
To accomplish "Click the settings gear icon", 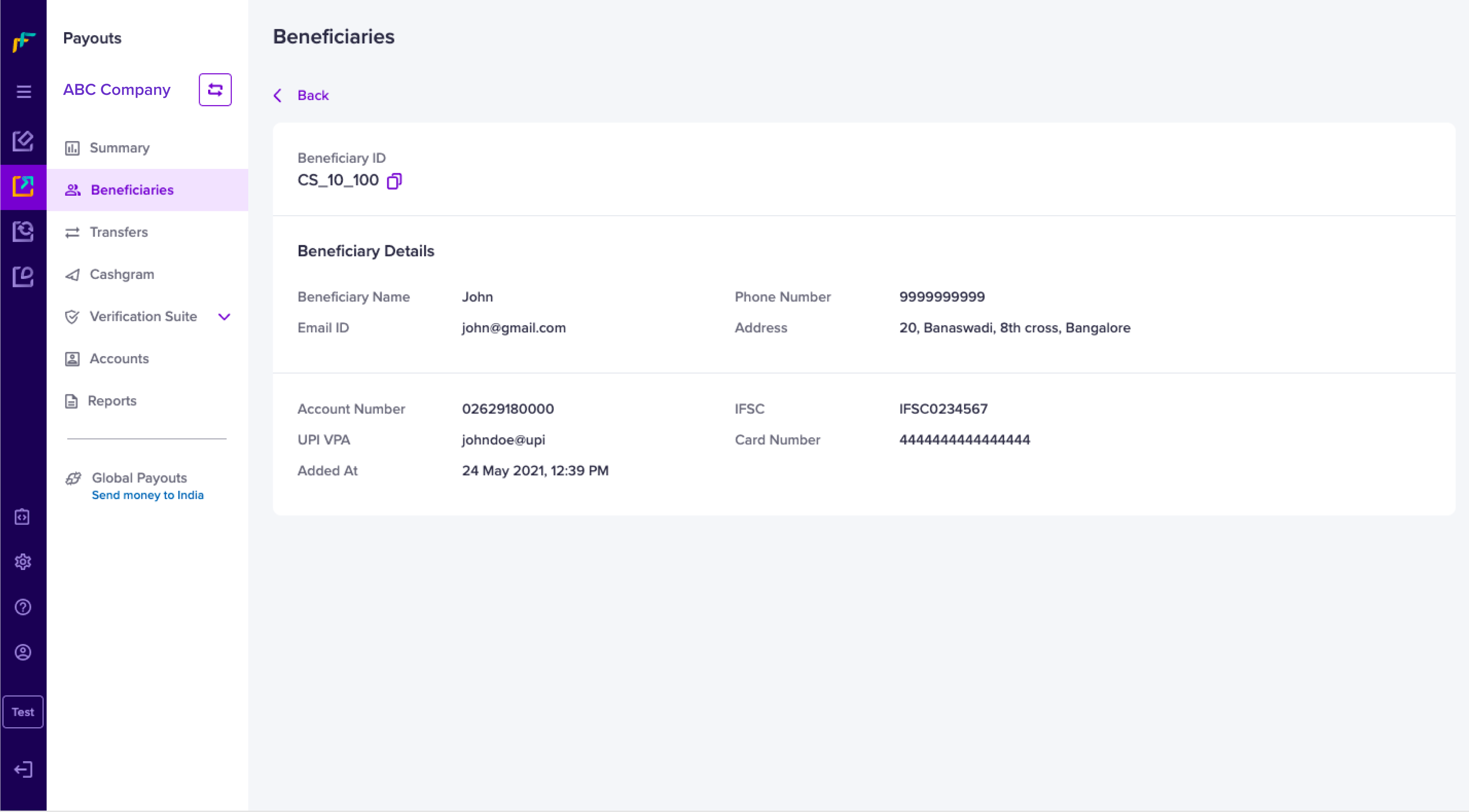I will (x=23, y=562).
